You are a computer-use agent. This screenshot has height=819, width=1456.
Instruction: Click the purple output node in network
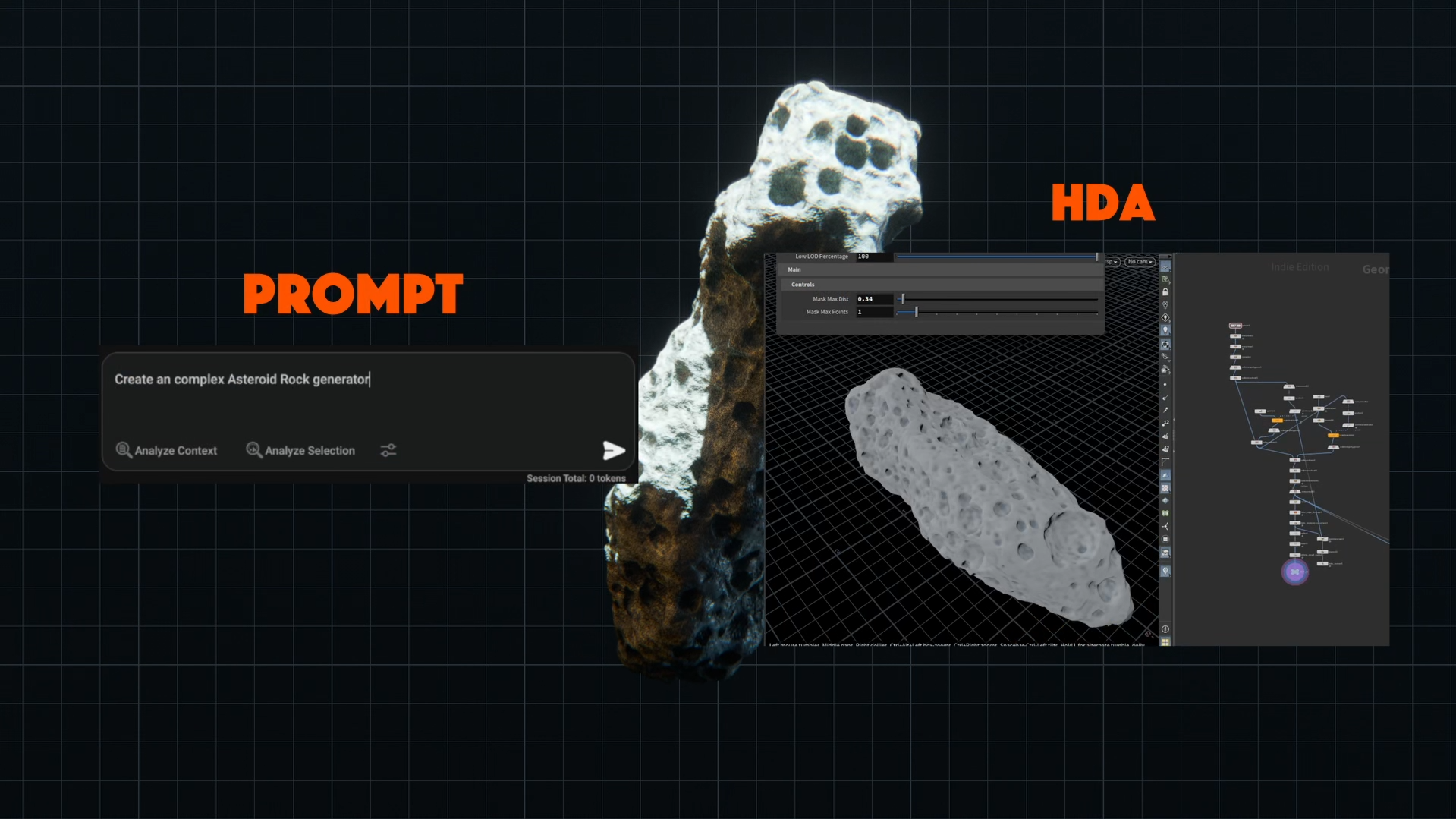pos(1294,572)
